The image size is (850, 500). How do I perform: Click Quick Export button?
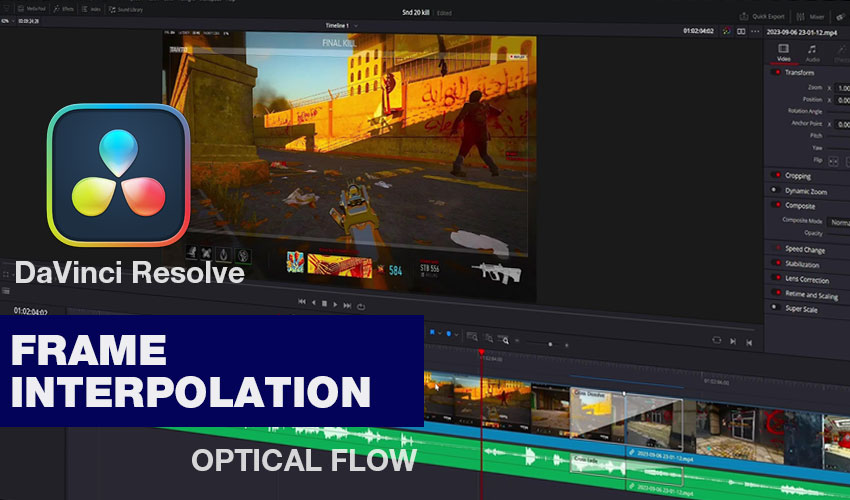click(x=762, y=16)
